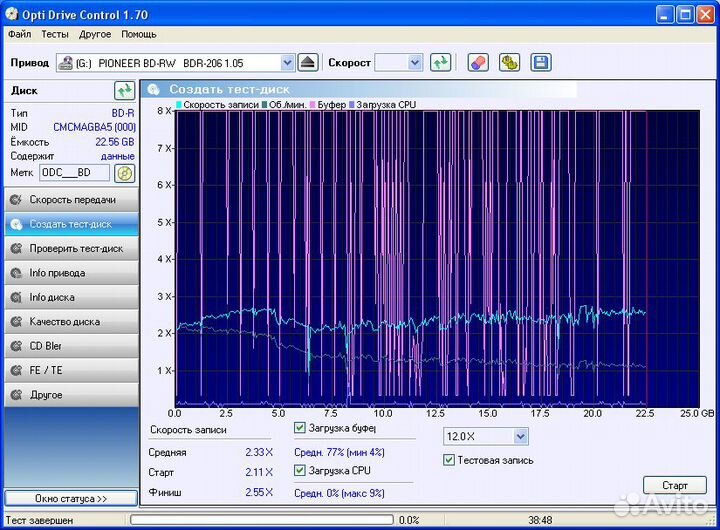Viewport: 720px width, 530px height.
Task: Open the Тесты menu
Action: click(x=55, y=34)
